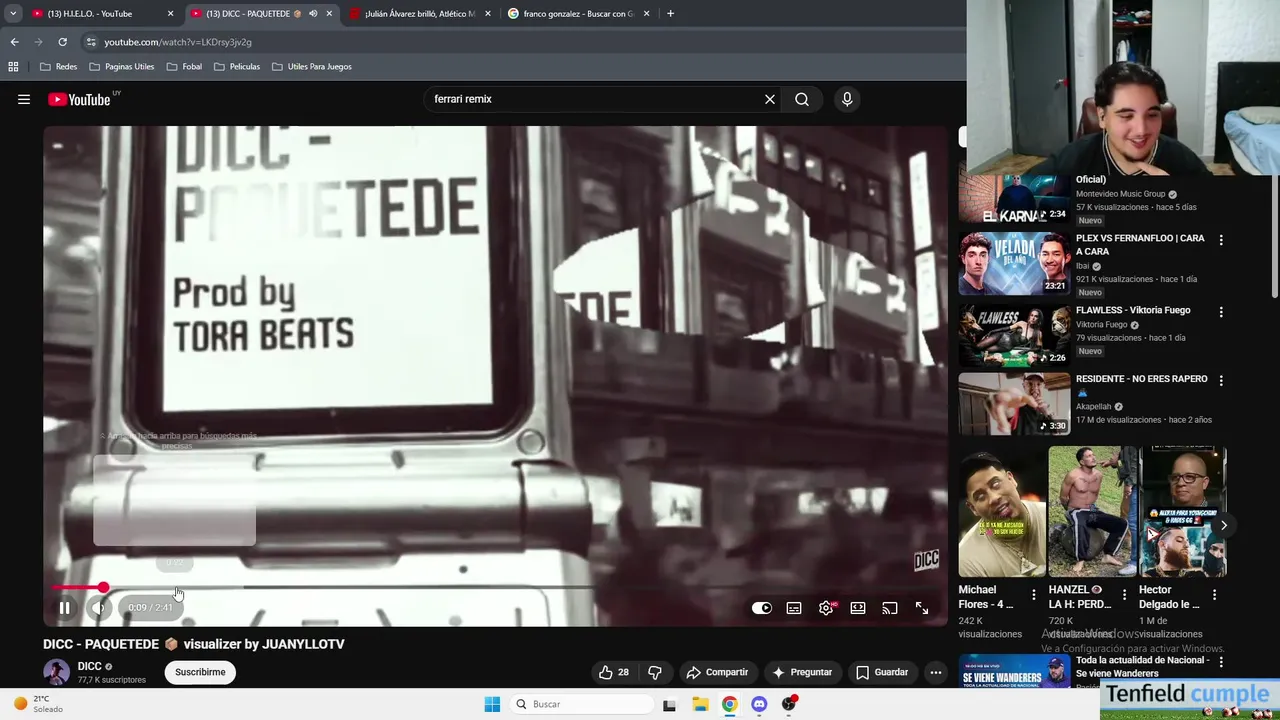
Task: Open the Windows Start menu
Action: pos(492,704)
